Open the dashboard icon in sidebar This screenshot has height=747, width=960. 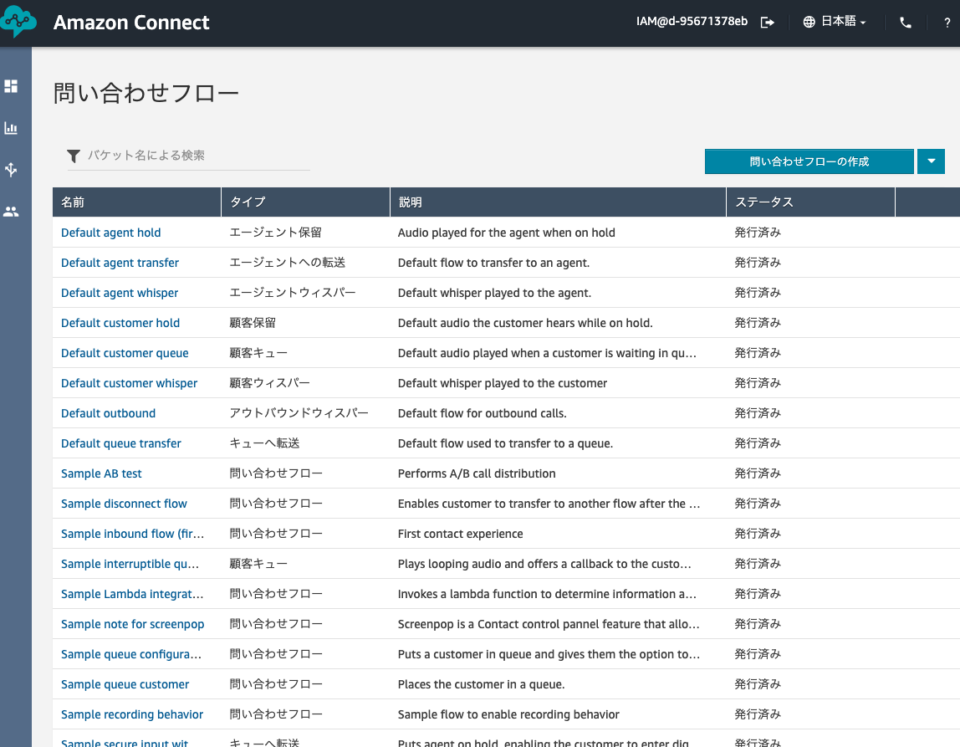coord(11,86)
